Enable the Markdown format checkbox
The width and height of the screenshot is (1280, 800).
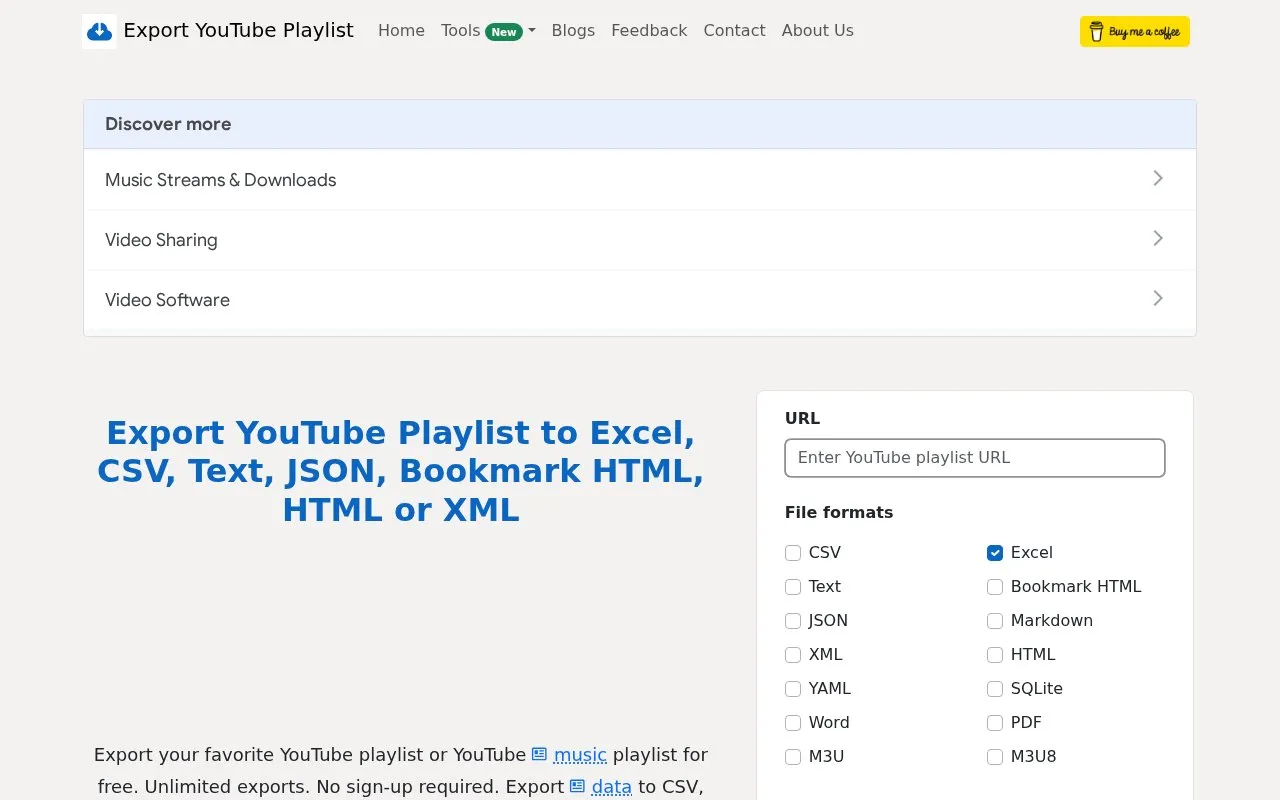pos(995,621)
